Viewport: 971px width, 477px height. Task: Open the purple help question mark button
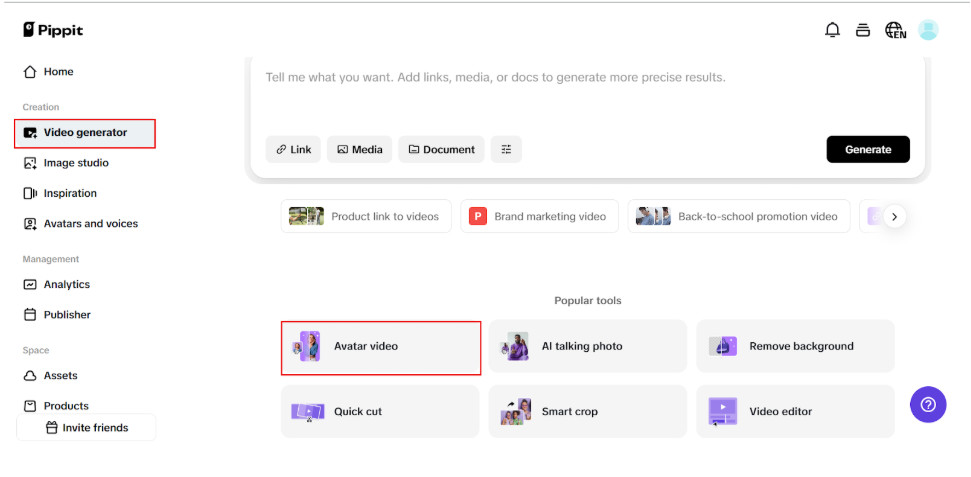tap(928, 405)
